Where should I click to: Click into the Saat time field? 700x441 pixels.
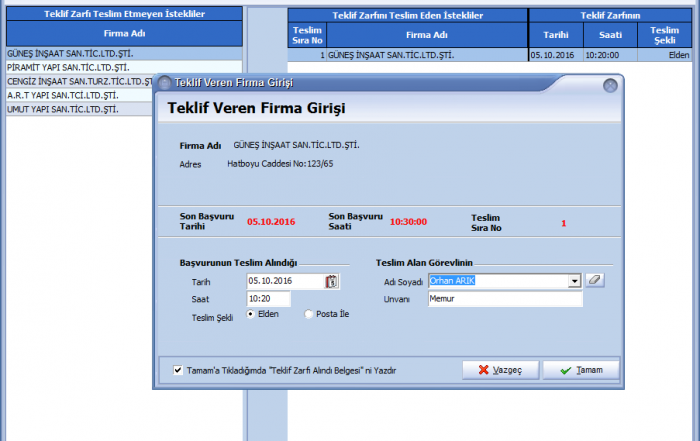tap(268, 298)
